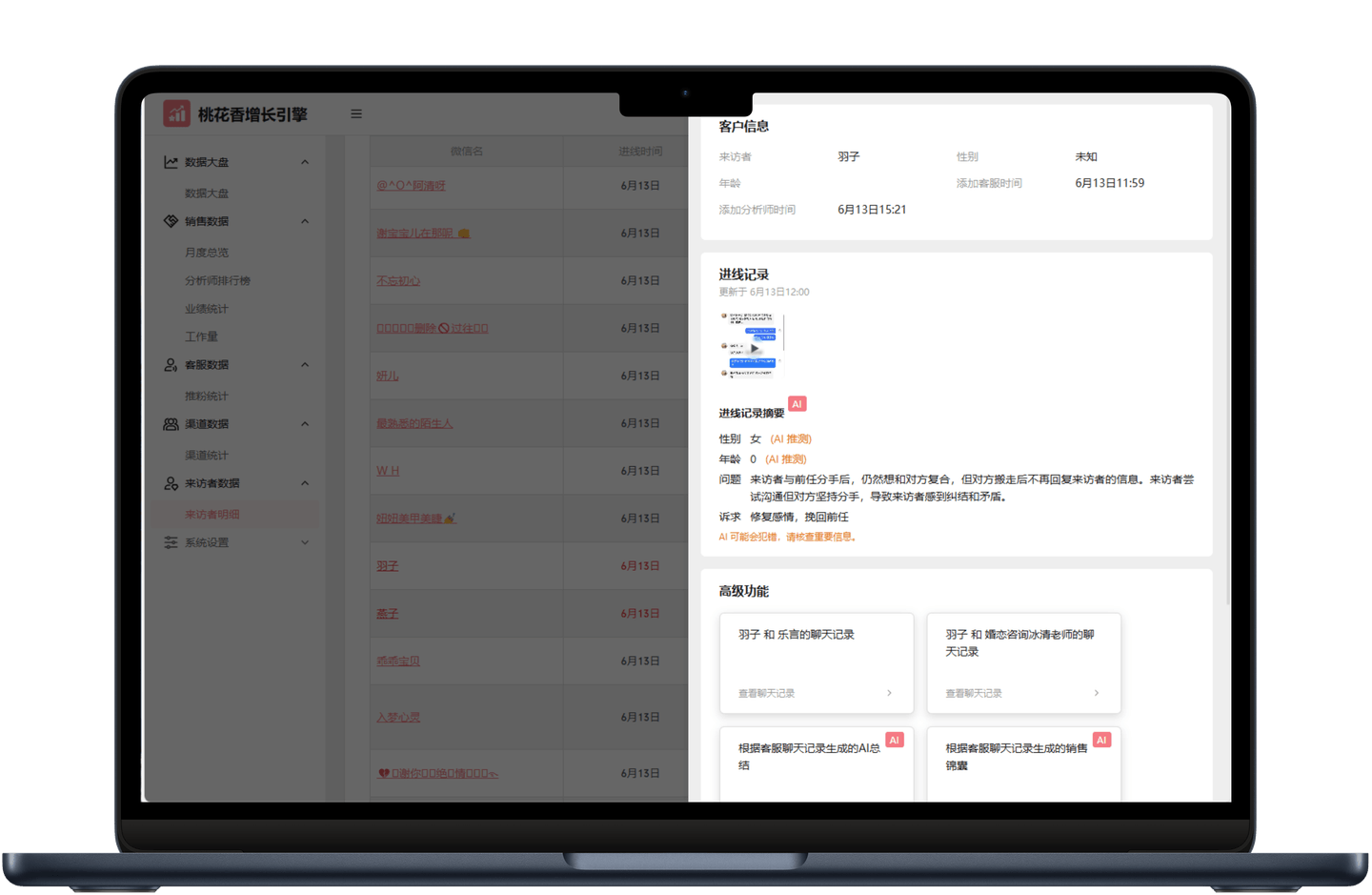Image resolution: width=1372 pixels, height=895 pixels.
Task: Select the 来访者明细 menu item
Action: click(212, 515)
